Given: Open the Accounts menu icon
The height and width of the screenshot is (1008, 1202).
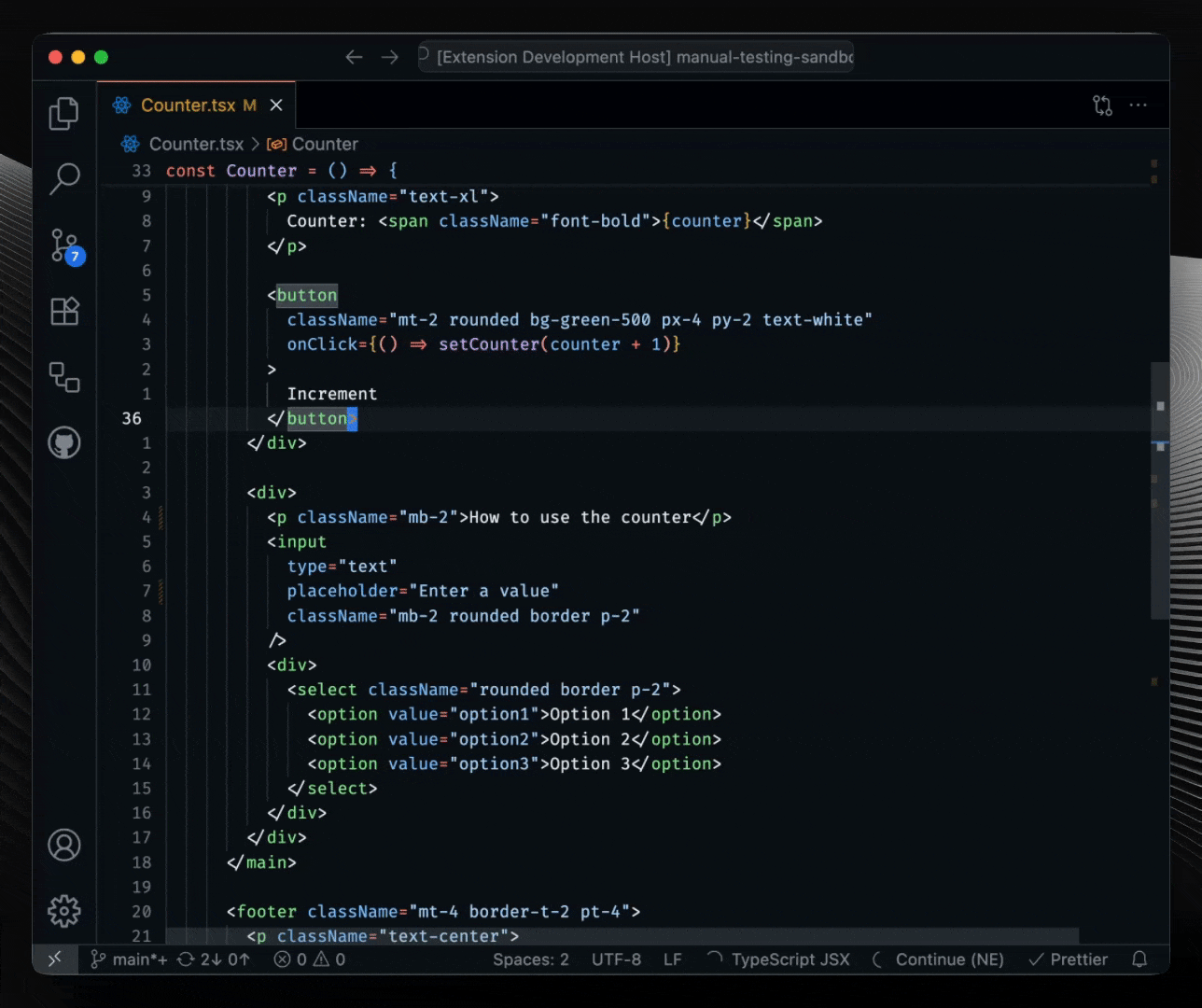Looking at the screenshot, I should click(x=63, y=846).
